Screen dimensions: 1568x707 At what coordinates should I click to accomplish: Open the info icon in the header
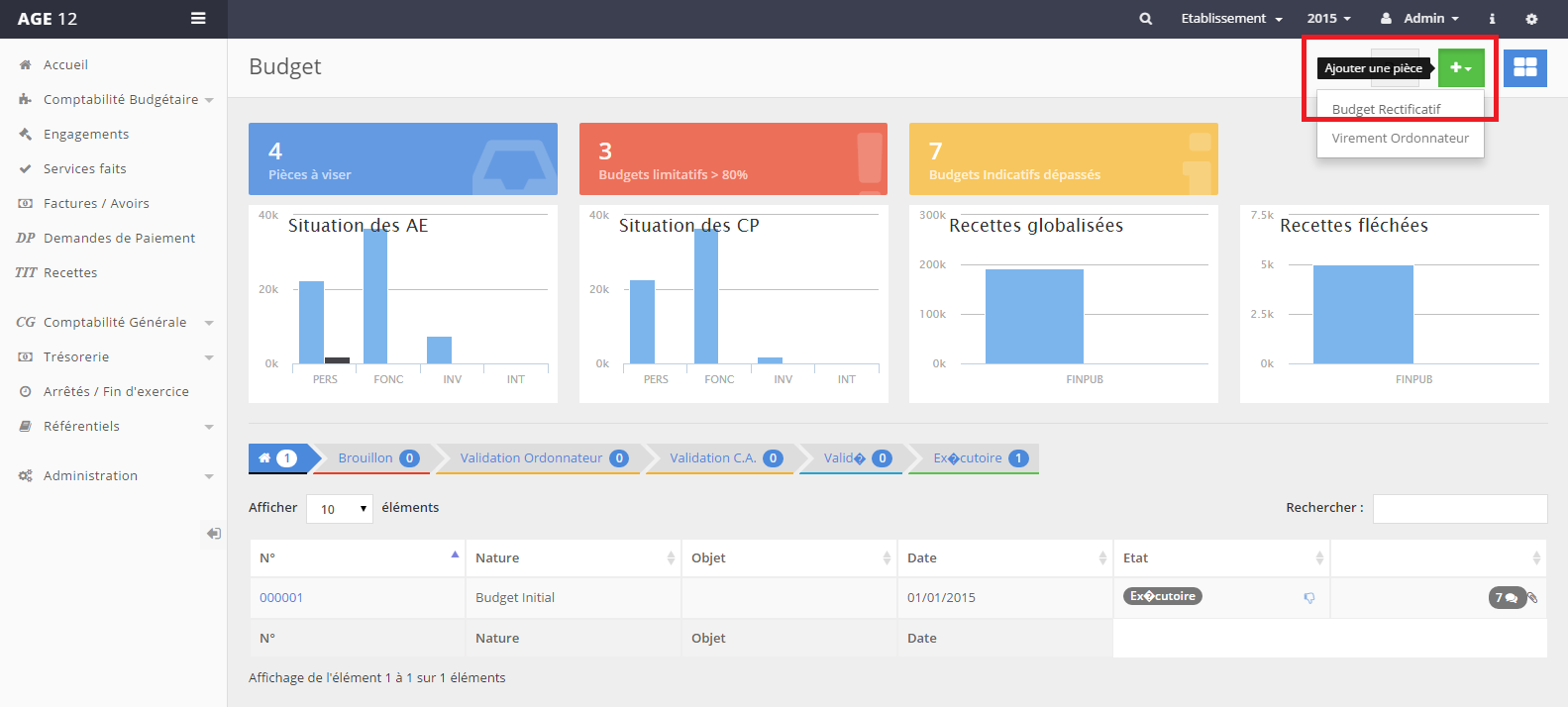(x=1492, y=19)
